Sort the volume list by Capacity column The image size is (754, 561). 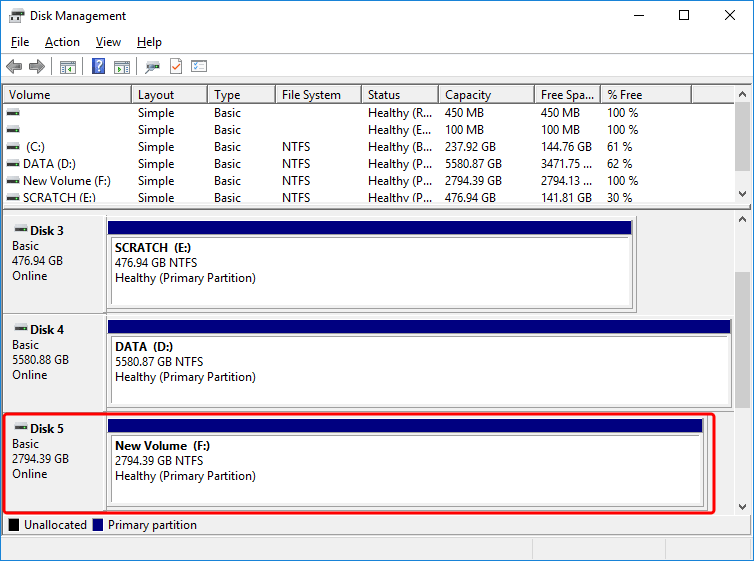[485, 95]
